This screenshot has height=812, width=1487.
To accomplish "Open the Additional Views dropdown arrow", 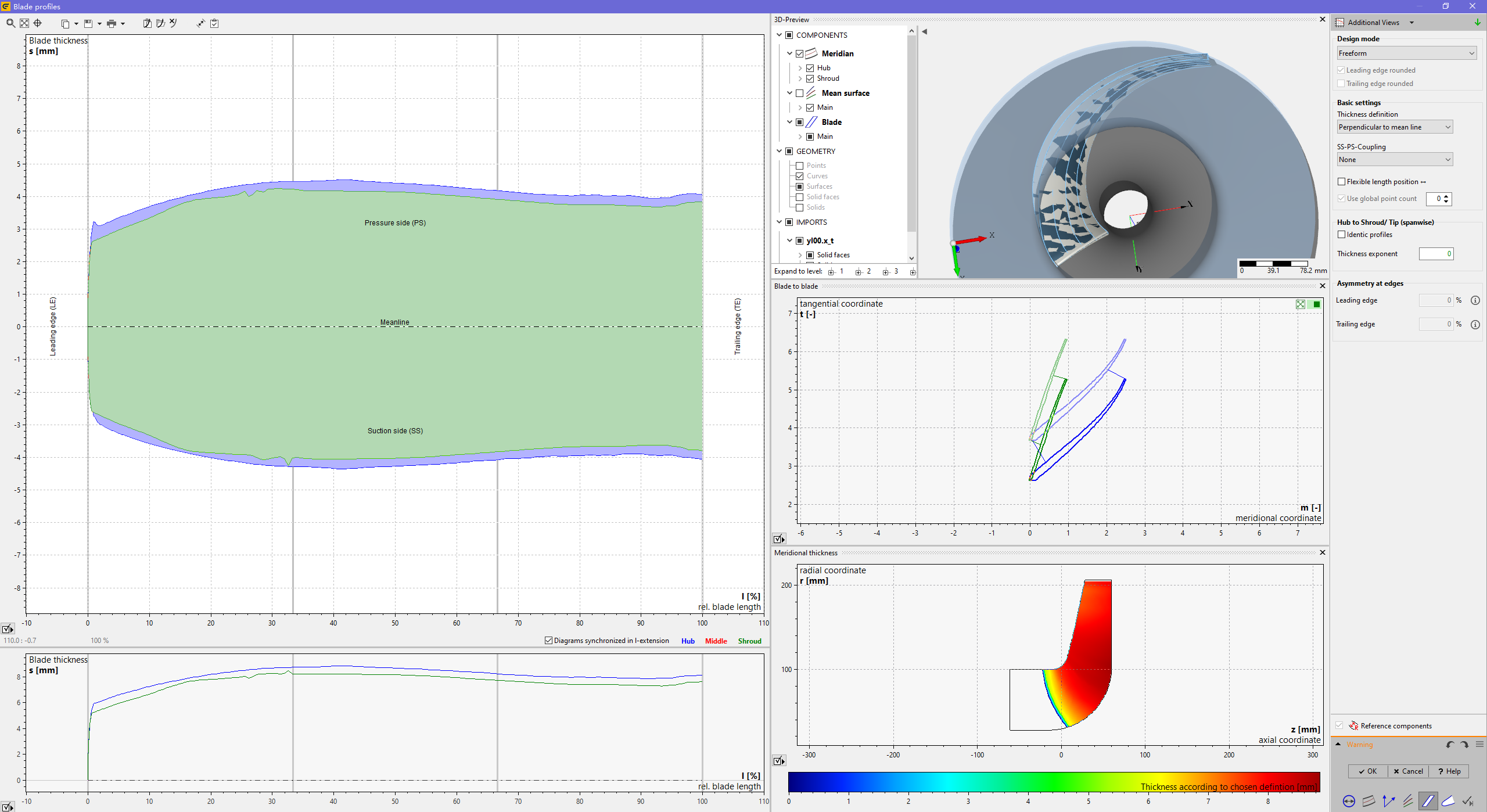I will click(1411, 23).
